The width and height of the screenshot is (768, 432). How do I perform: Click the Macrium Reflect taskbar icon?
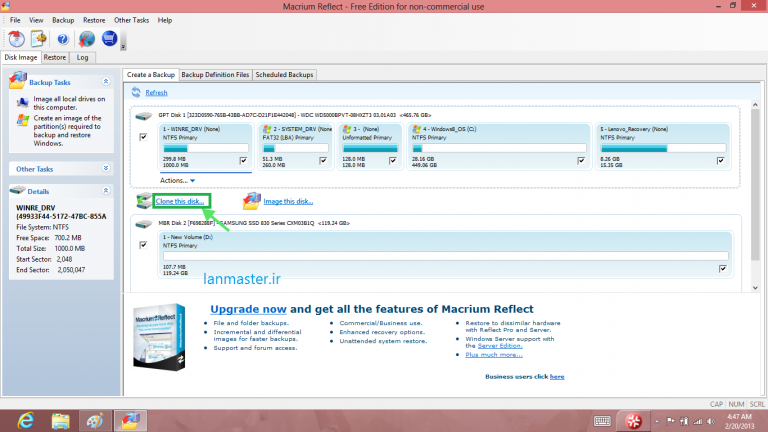coord(130,421)
